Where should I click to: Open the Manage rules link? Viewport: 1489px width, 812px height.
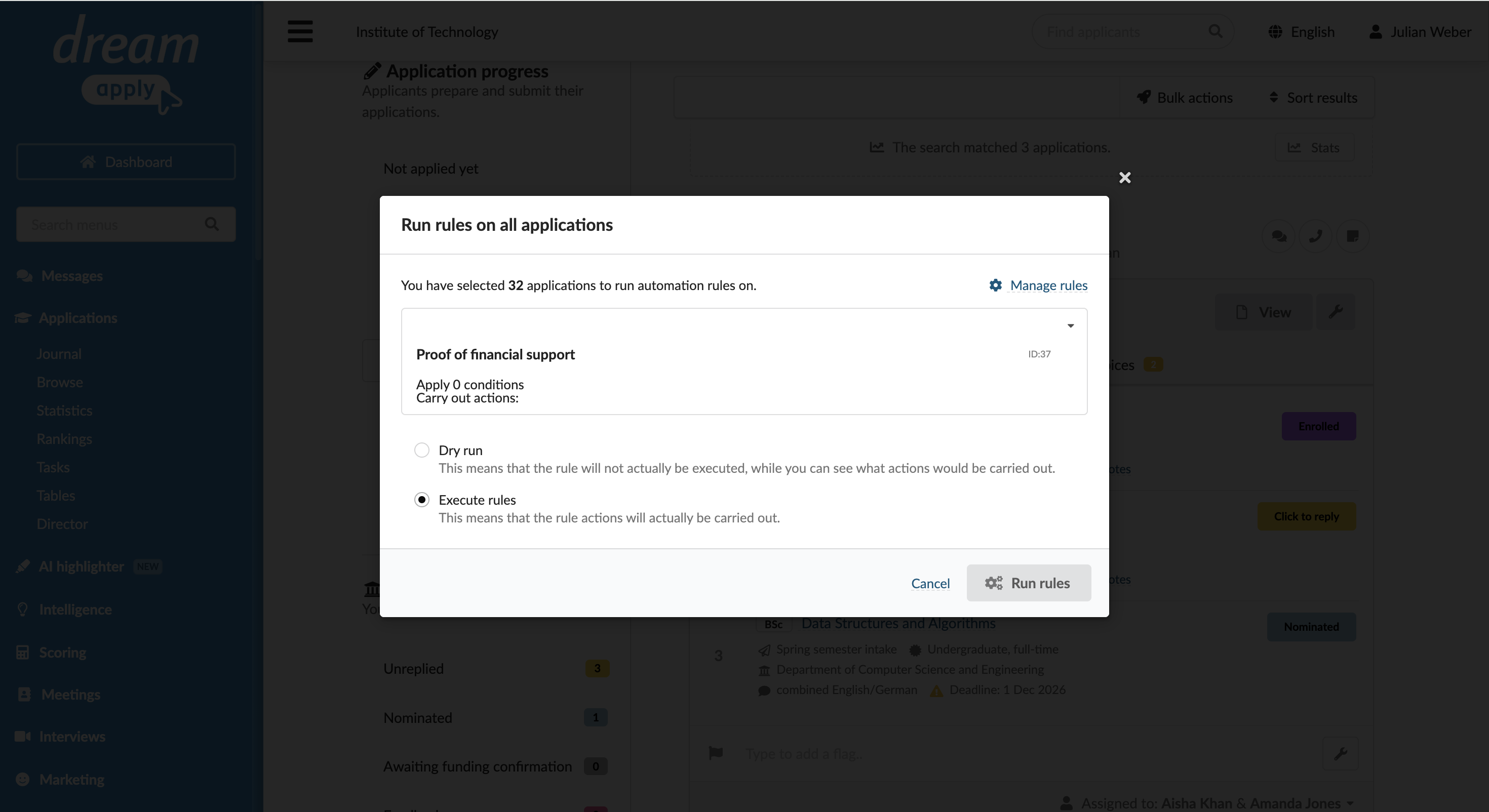[1048, 285]
